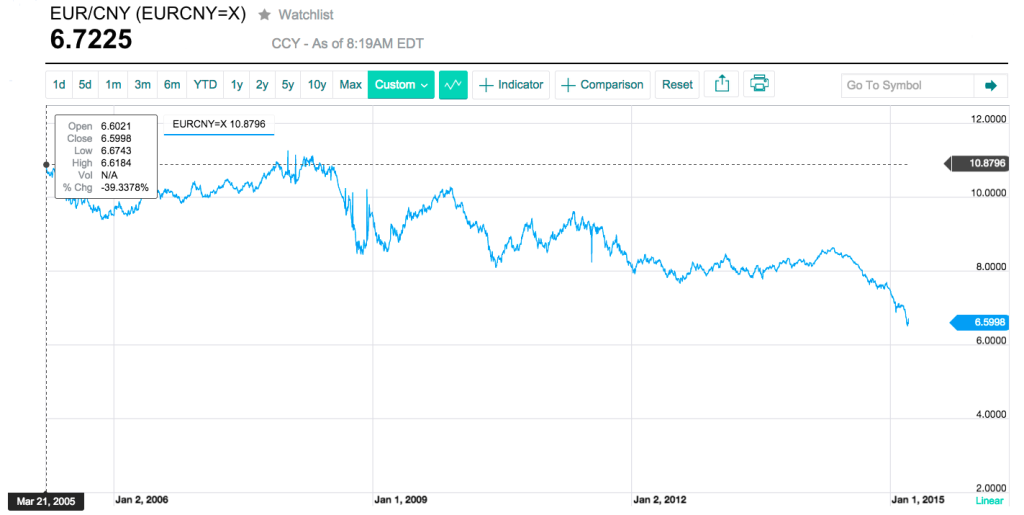Click the EURCNY=X series legend label

(219, 124)
